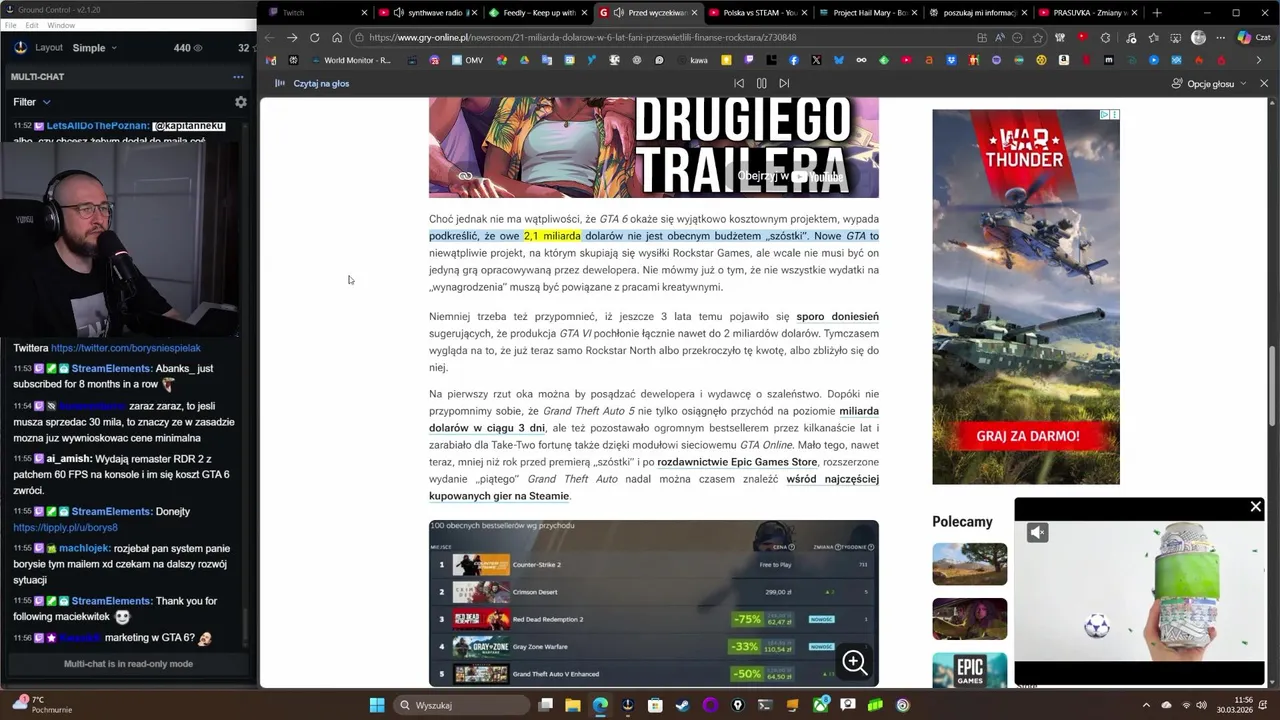Screen dimensions: 1280x720
Task: Open the Edit menu in Ground Control
Action: (x=32, y=25)
